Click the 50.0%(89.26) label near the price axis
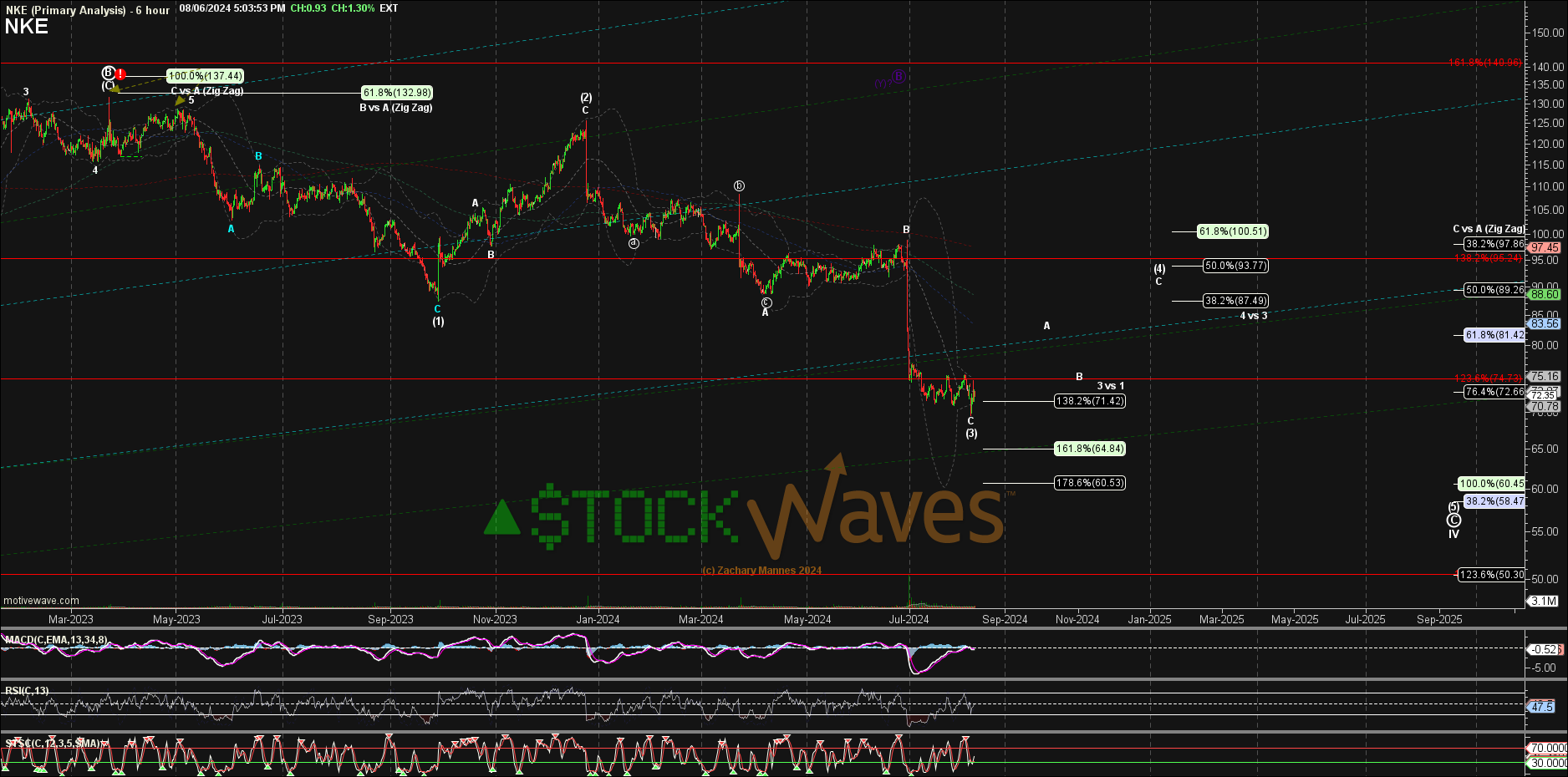Image resolution: width=1568 pixels, height=777 pixels. (1494, 290)
